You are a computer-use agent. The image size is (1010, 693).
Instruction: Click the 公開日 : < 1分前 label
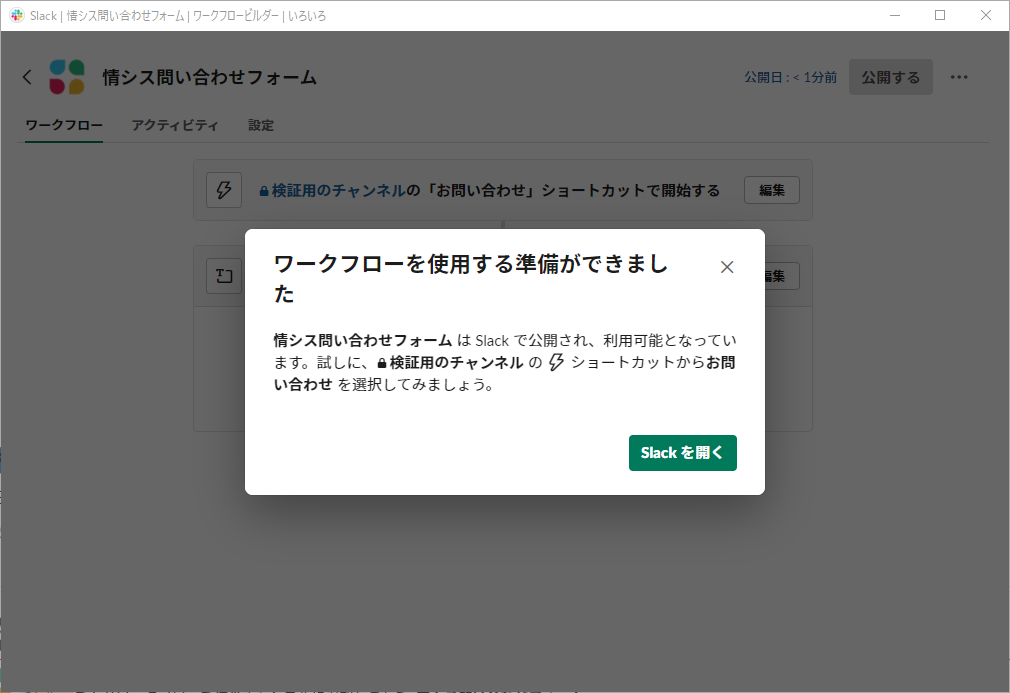click(x=789, y=77)
